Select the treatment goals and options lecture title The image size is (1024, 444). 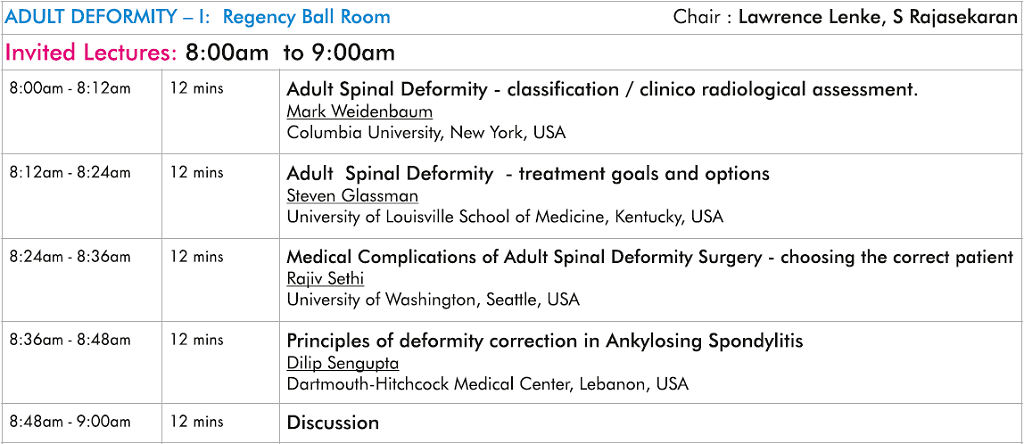pos(528,174)
